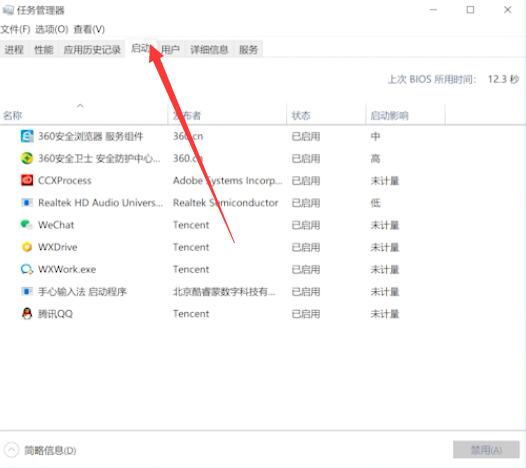This screenshot has height=468, width=526.
Task: Click the 简略信息(D) link
Action: pyautogui.click(x=50, y=450)
